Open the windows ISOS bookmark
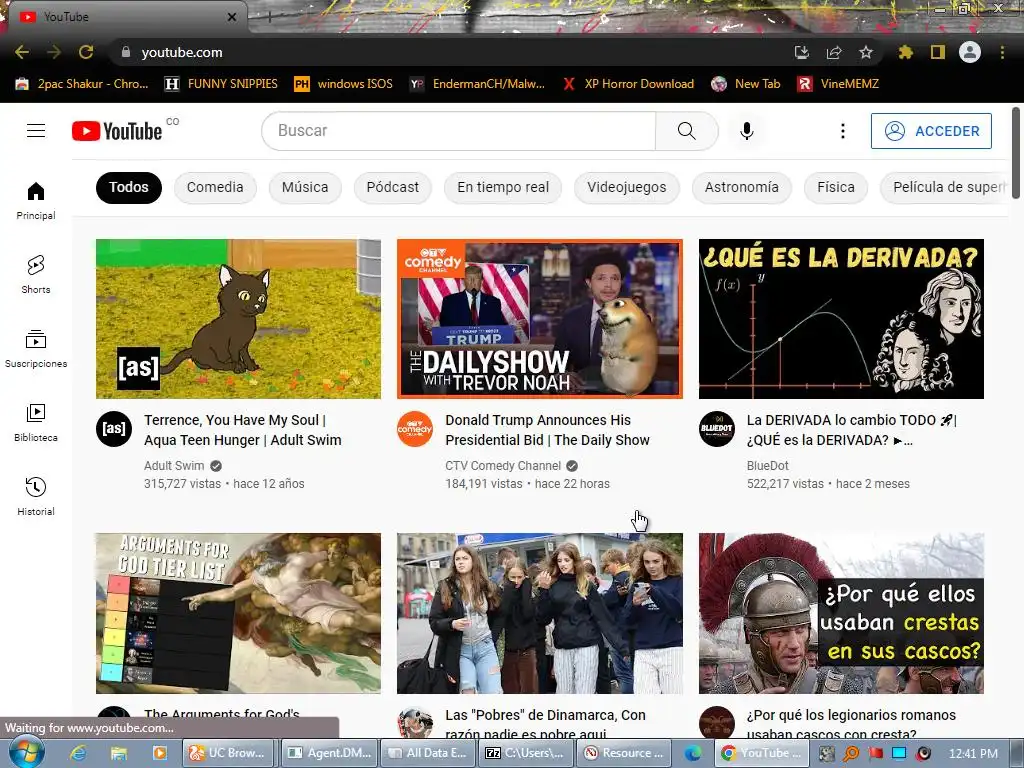1024x768 pixels. pyautogui.click(x=344, y=84)
